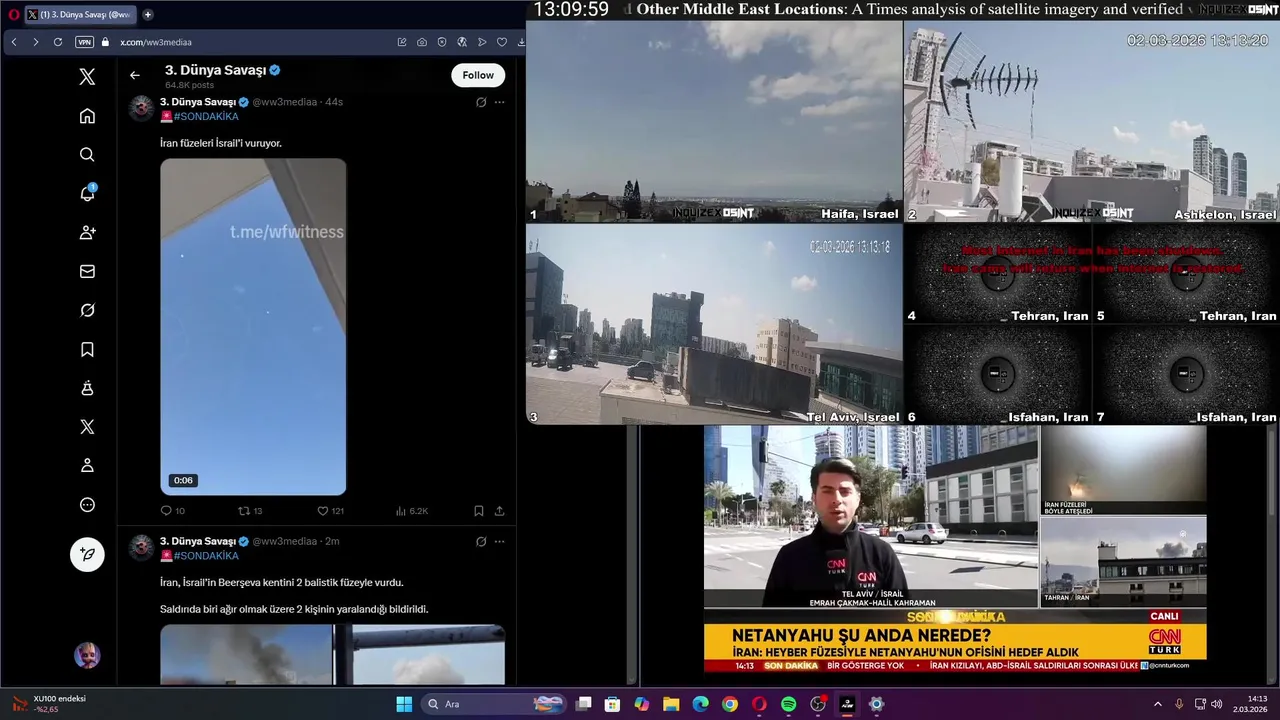This screenshot has height=720, width=1280.
Task: Open Task View on the taskbar
Action: coord(584,704)
